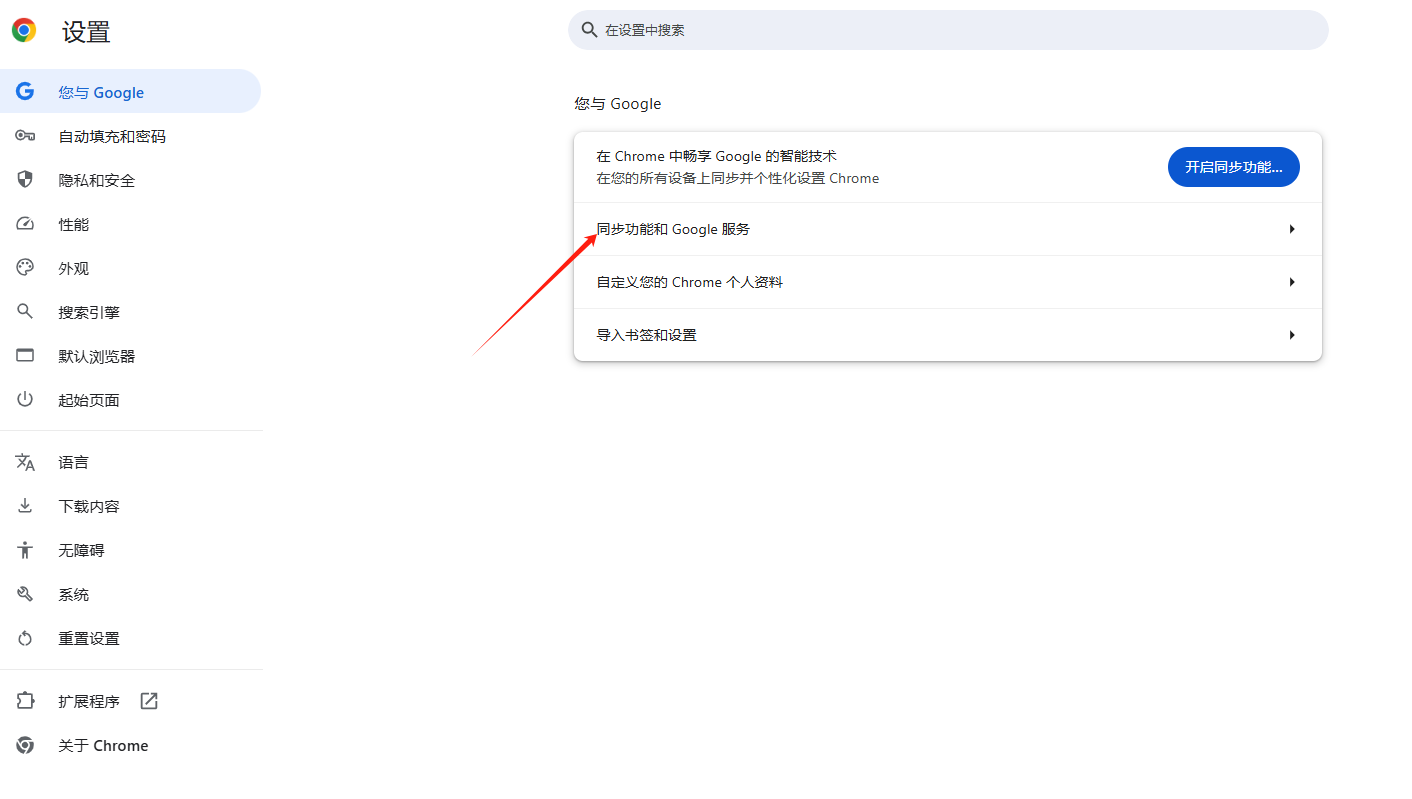Click the Chrome logo beside 设置

pos(24,30)
